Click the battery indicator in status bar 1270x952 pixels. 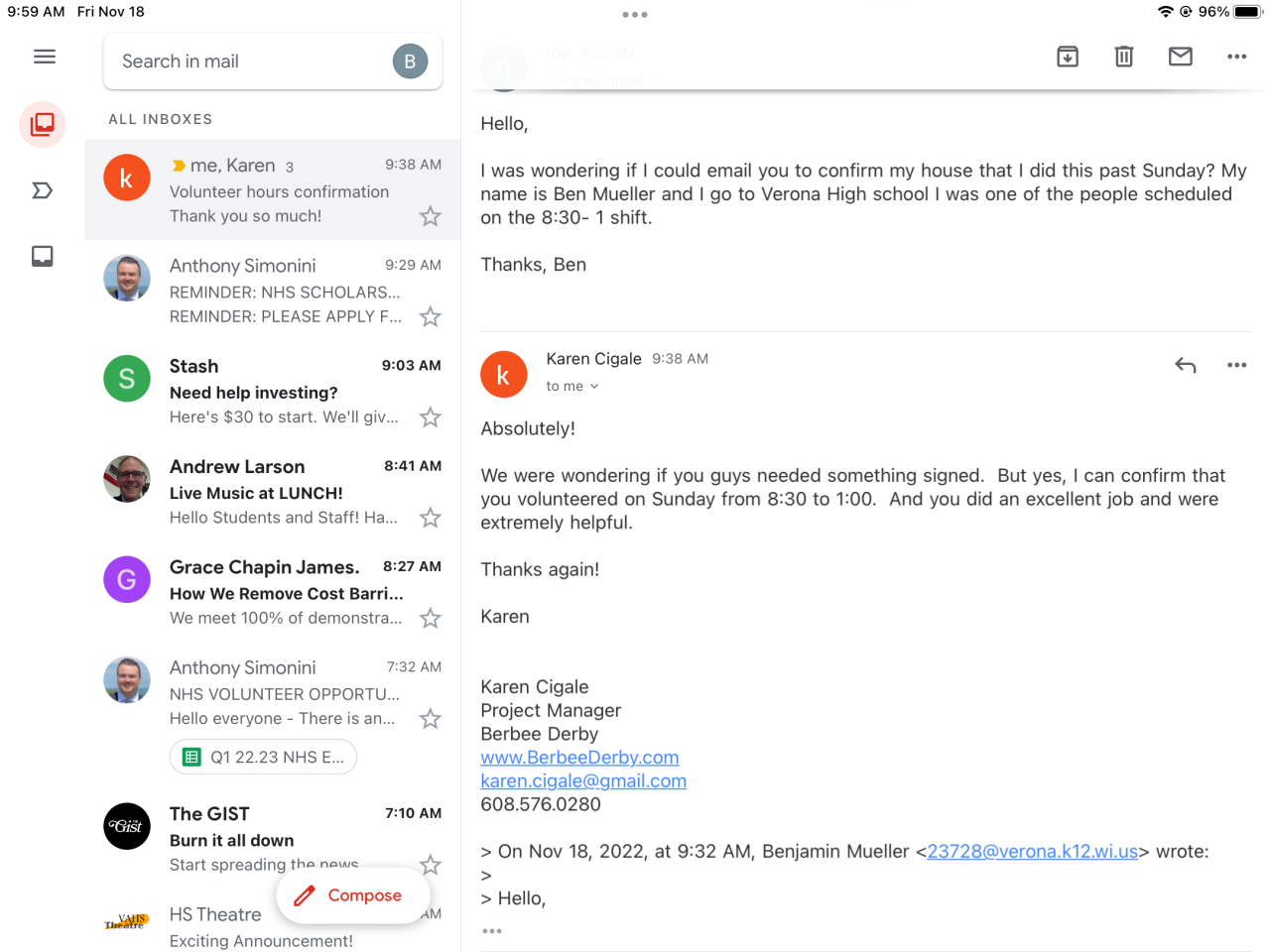(1247, 12)
